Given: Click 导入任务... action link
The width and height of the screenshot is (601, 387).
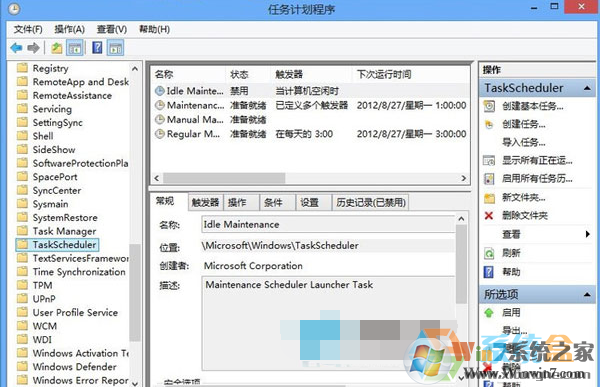Looking at the screenshot, I should (524, 143).
